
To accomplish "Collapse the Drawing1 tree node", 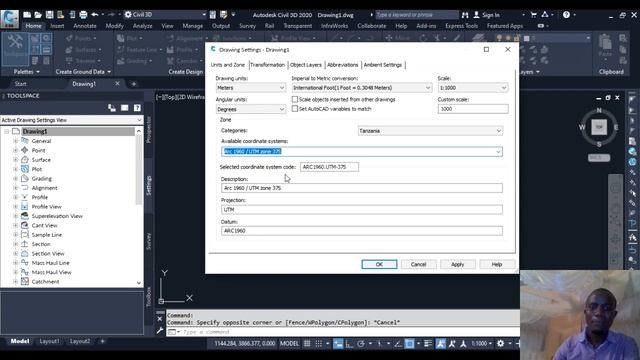I will (7, 131).
